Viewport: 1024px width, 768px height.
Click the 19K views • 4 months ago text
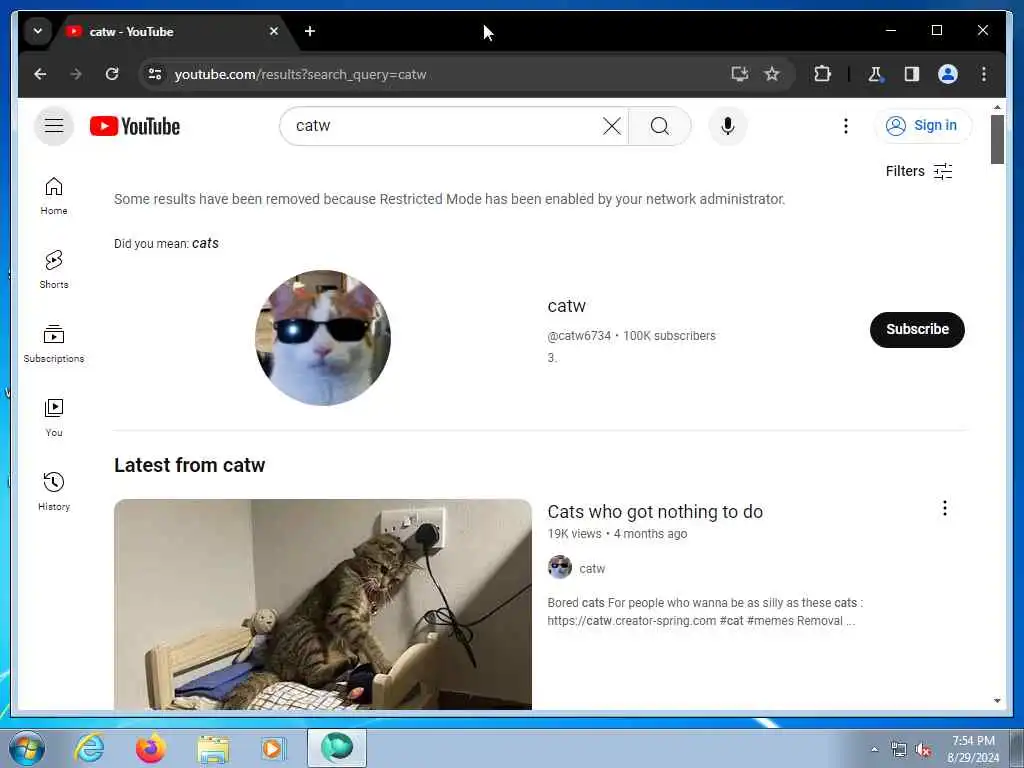coord(617,534)
